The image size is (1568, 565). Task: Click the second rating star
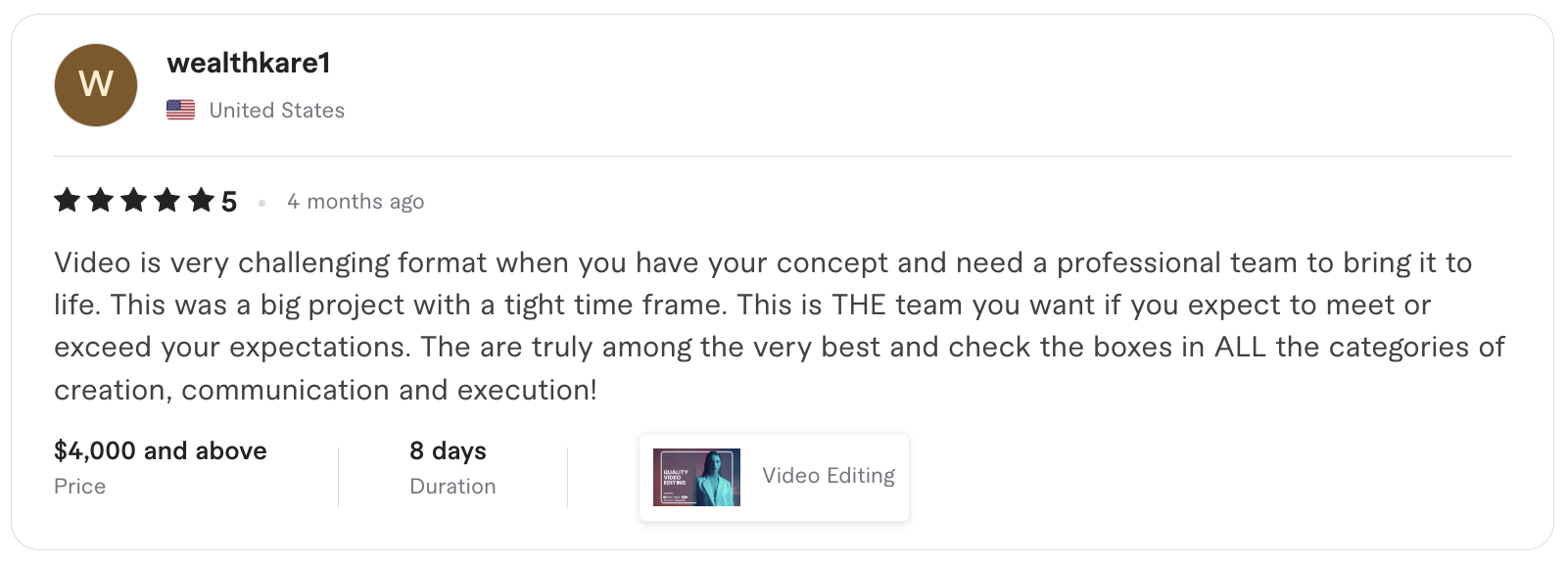101,201
